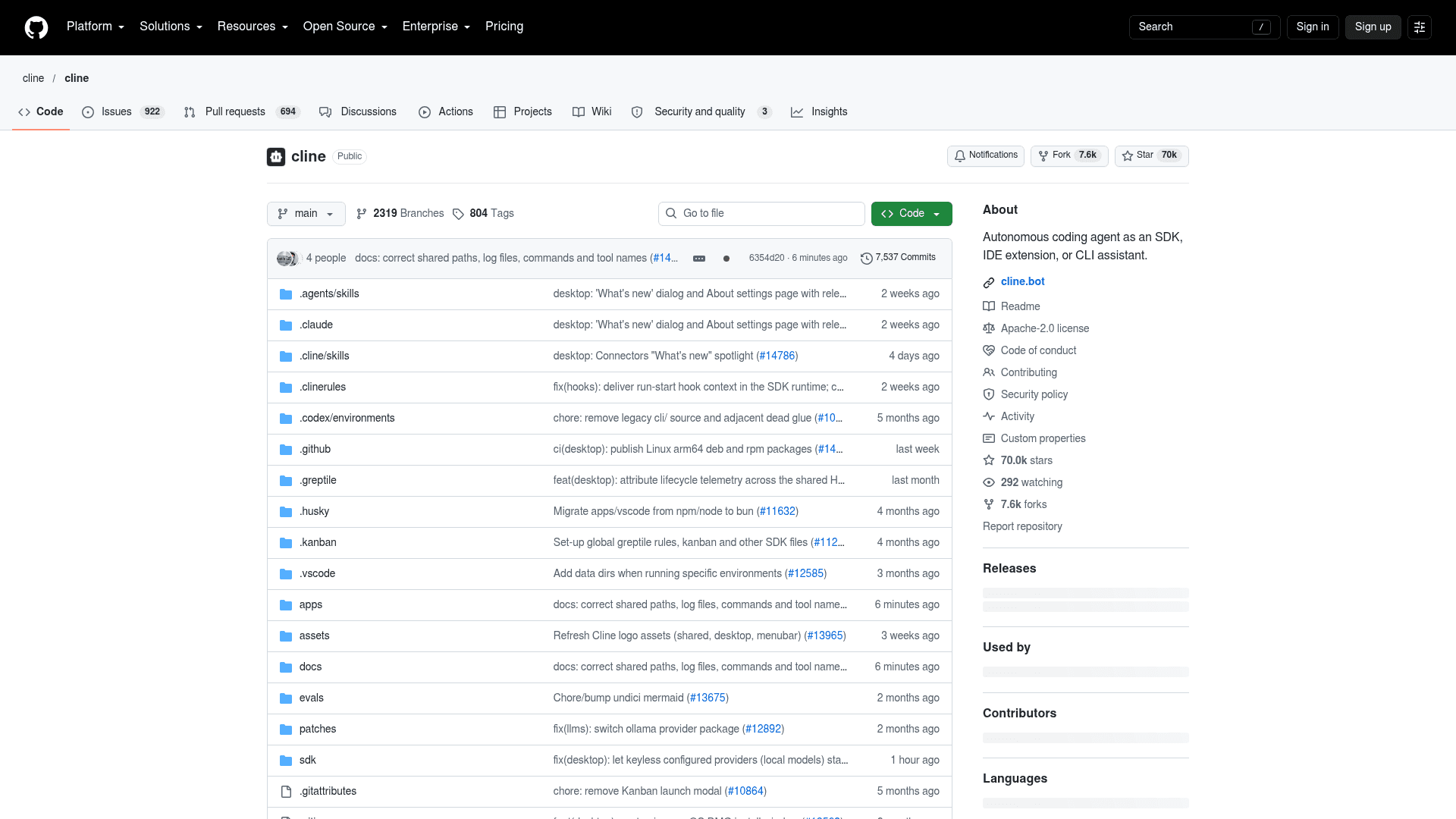The image size is (1456, 819).
Task: Click the cline repository avatar icon
Action: point(276,157)
